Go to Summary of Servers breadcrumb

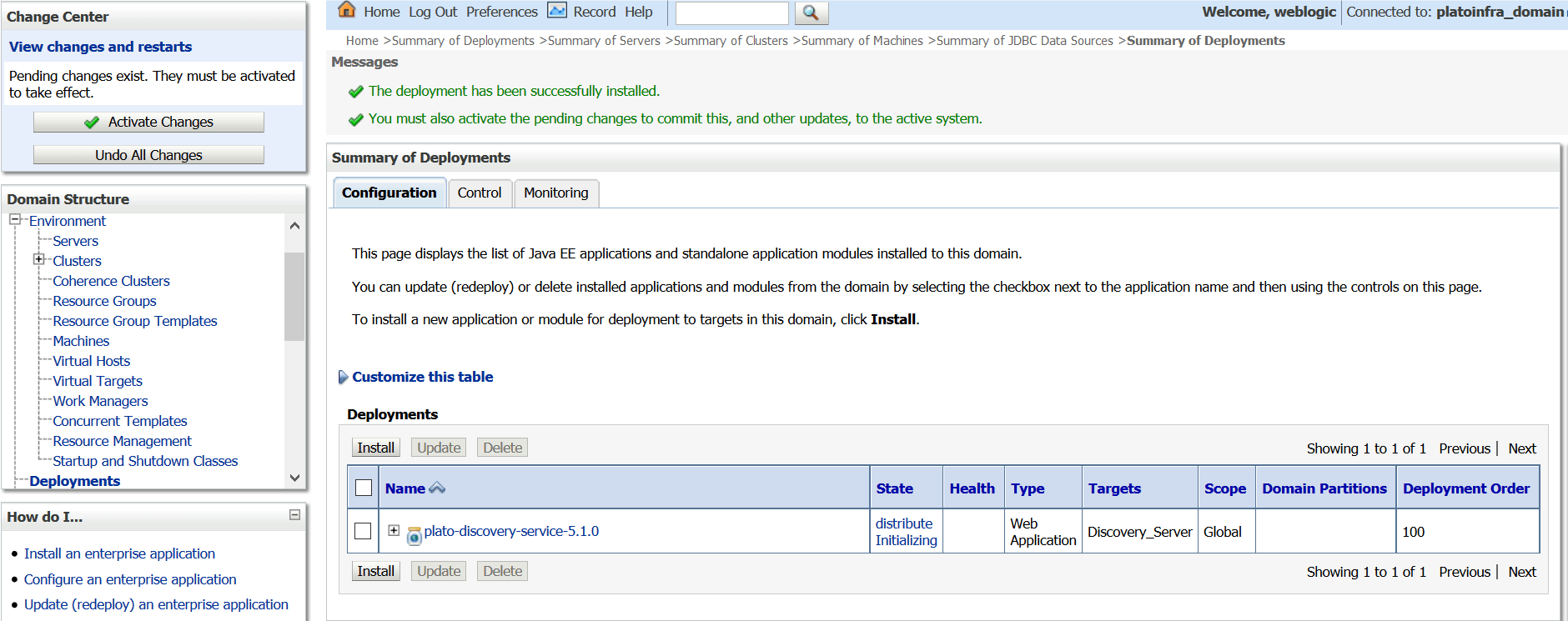(x=604, y=41)
